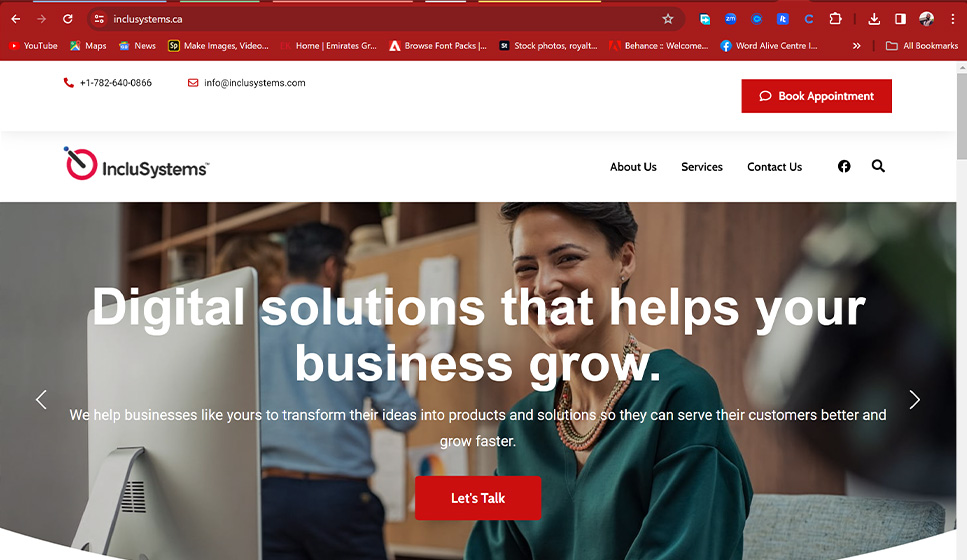
Task: Open the Services menu item
Action: [702, 167]
